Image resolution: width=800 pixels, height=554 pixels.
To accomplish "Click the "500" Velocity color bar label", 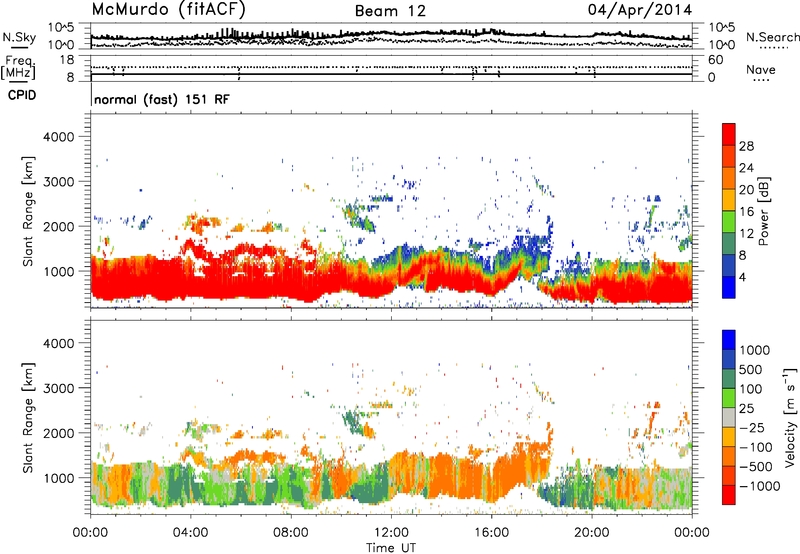I will click(751, 370).
